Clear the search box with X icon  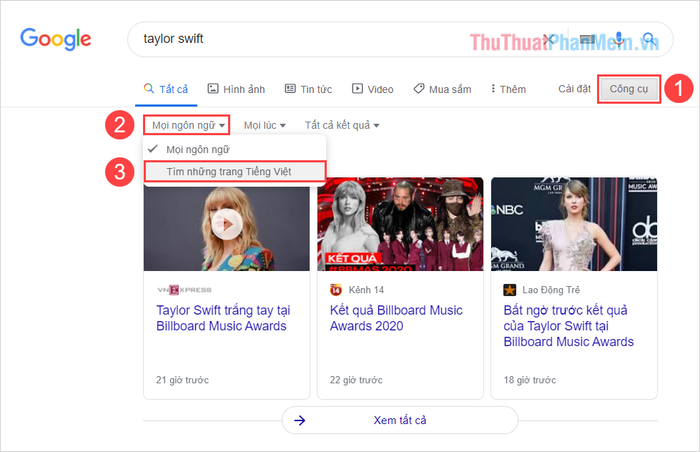tap(549, 39)
